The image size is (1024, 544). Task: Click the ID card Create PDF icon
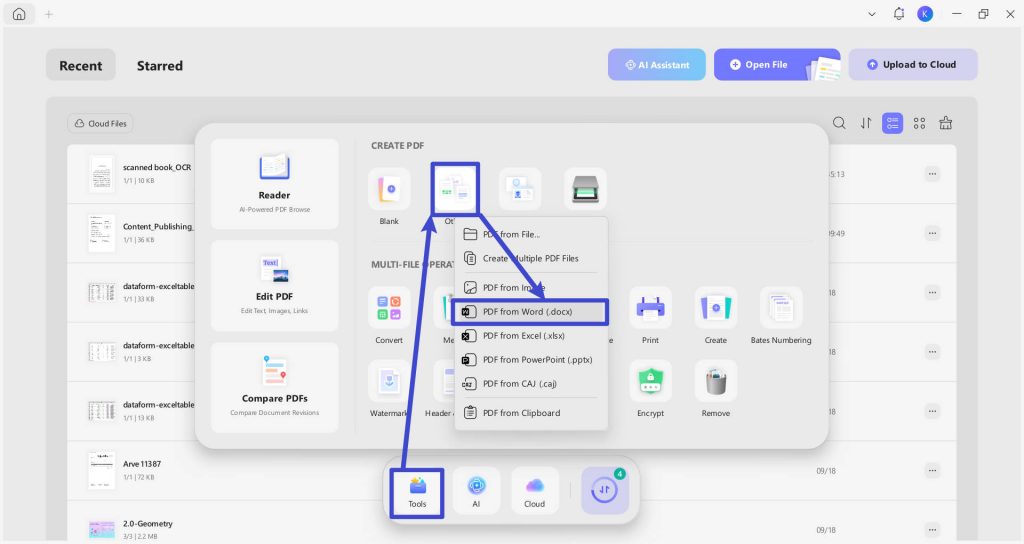pos(520,189)
